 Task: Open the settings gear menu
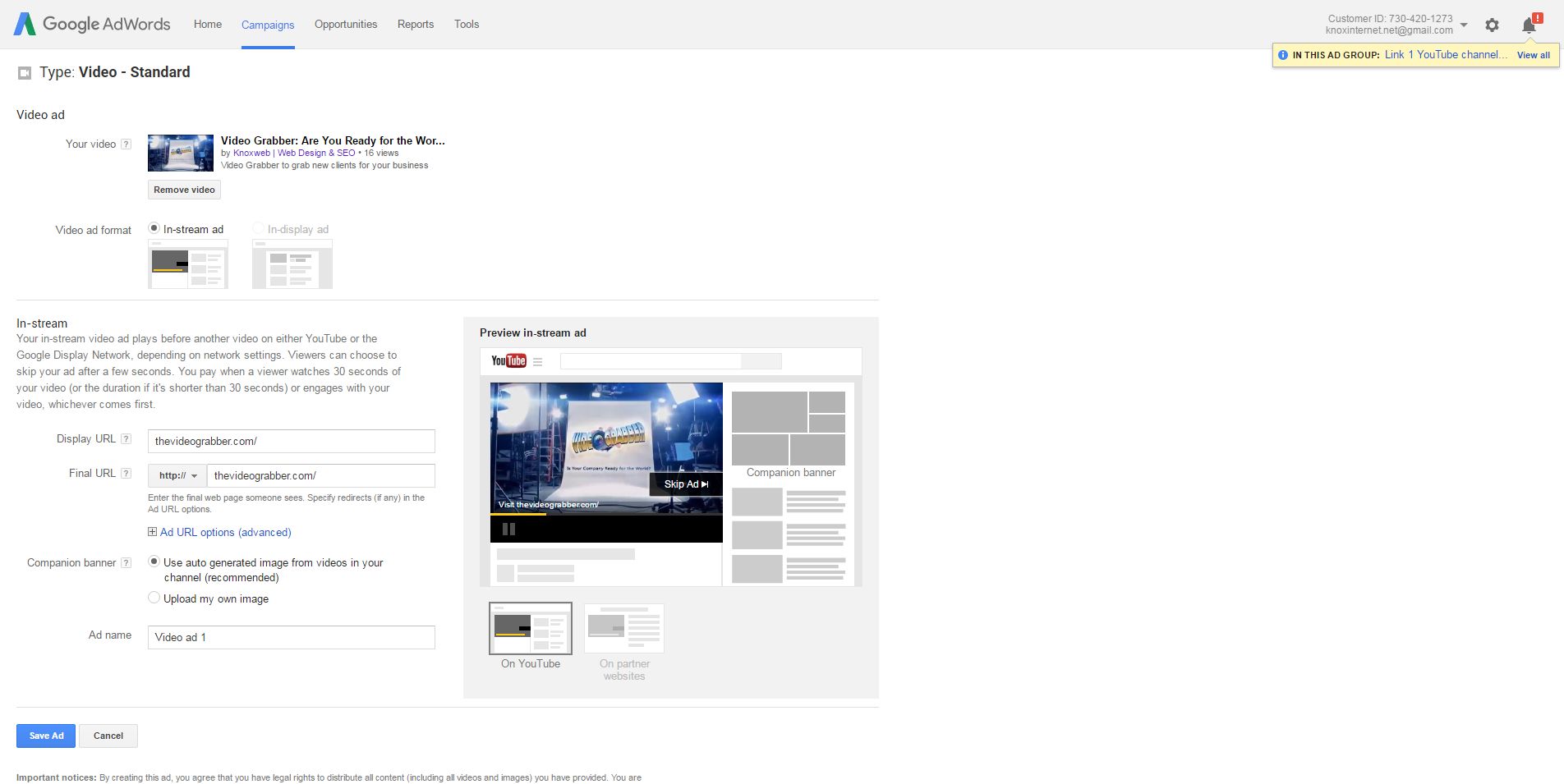[x=1492, y=25]
